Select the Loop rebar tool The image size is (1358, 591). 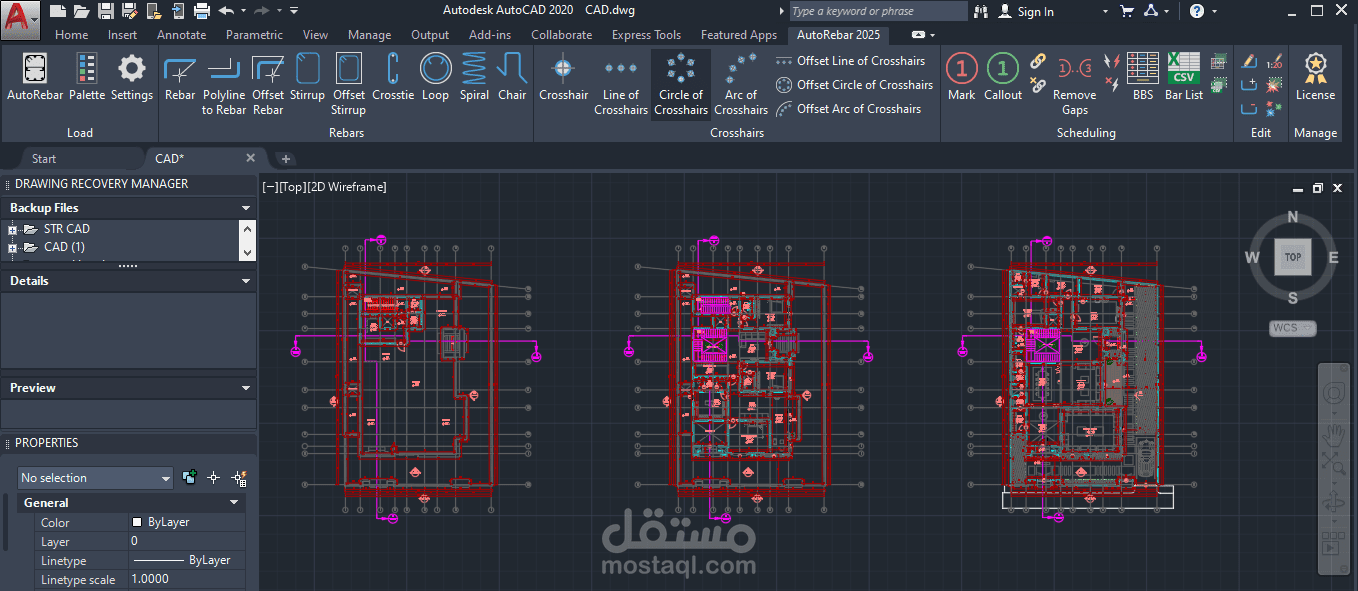click(435, 78)
